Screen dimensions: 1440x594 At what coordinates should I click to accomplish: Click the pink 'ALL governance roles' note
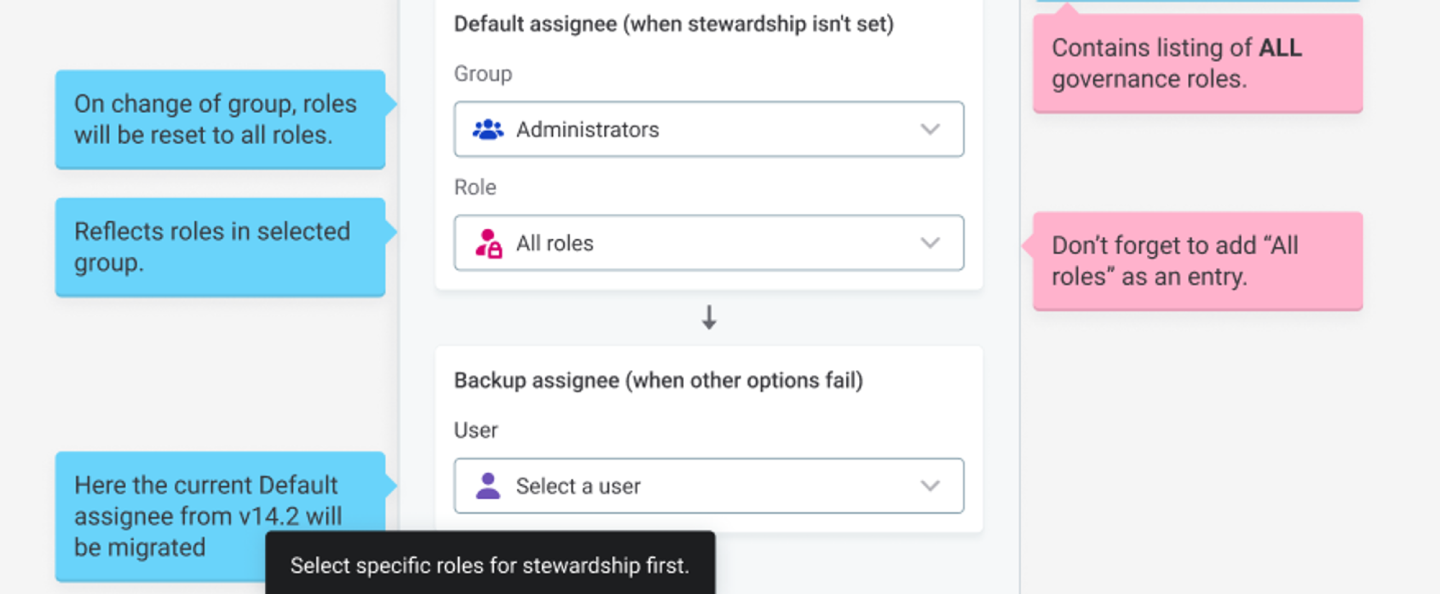point(1197,63)
